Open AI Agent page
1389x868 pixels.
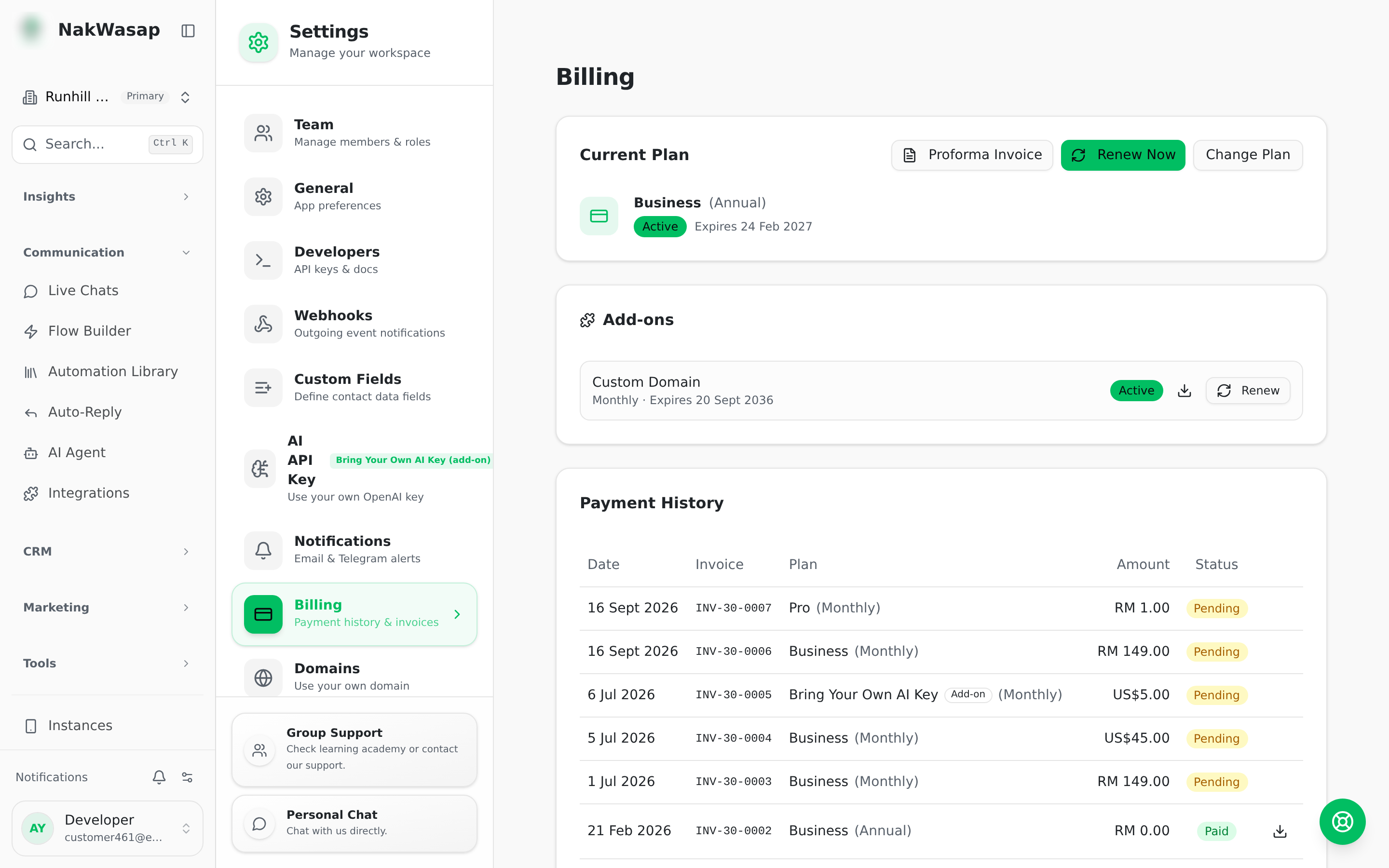(108, 453)
